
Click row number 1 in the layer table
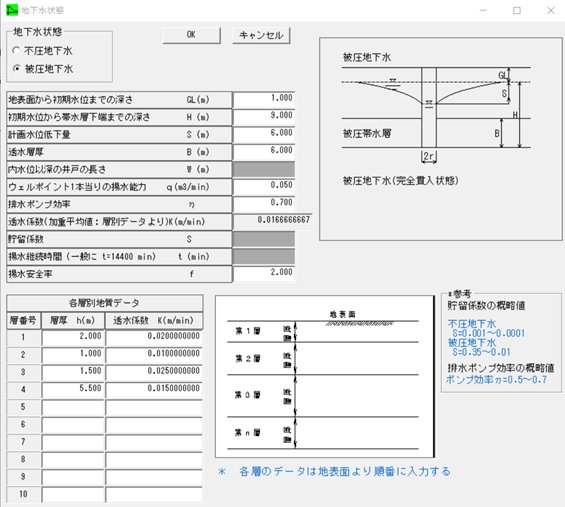23,338
